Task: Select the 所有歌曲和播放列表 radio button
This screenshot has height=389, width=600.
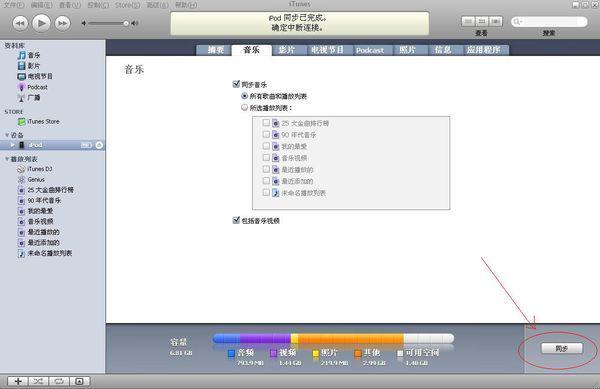Action: pos(245,96)
